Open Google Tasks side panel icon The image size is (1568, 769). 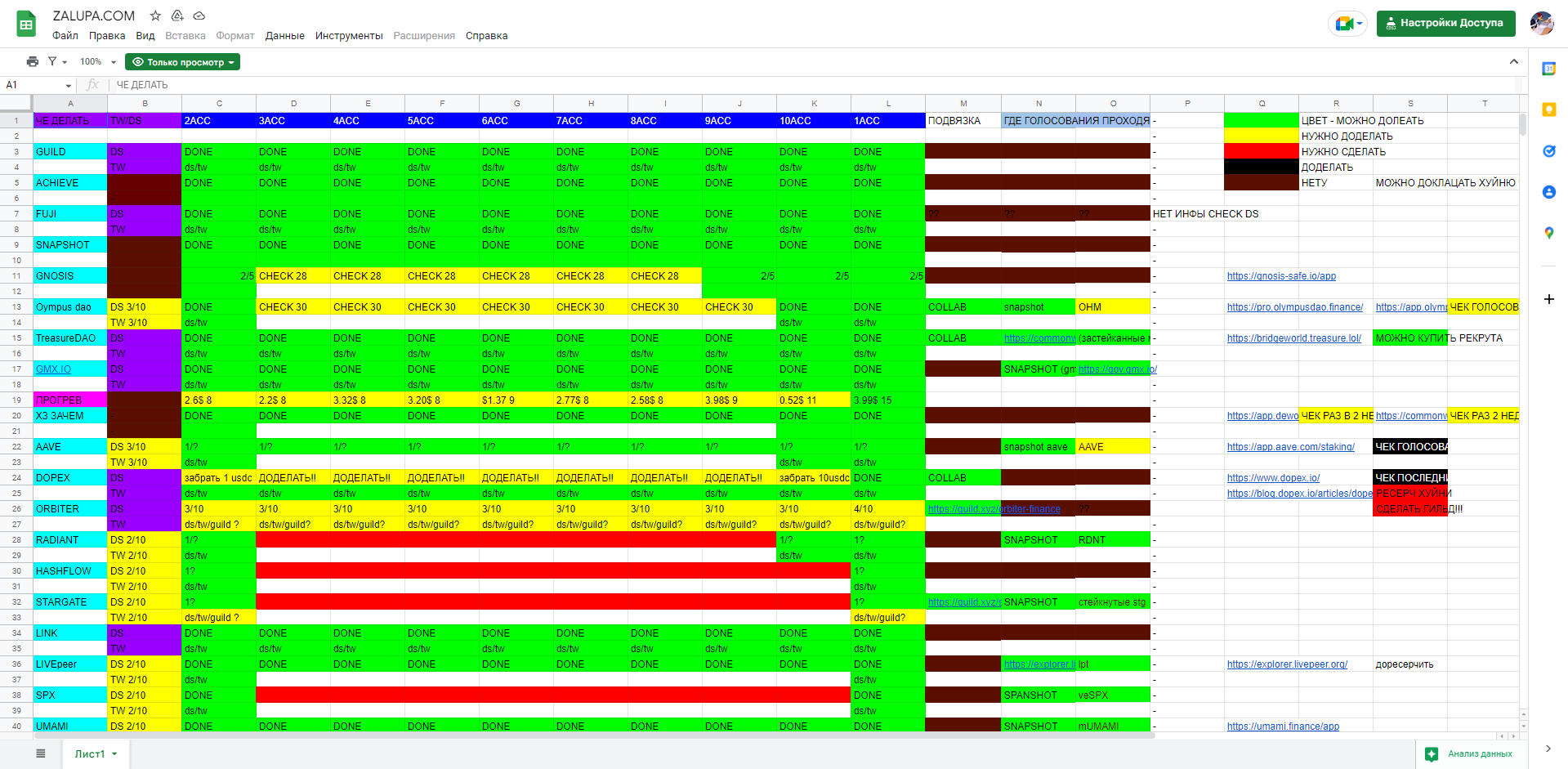(1548, 151)
